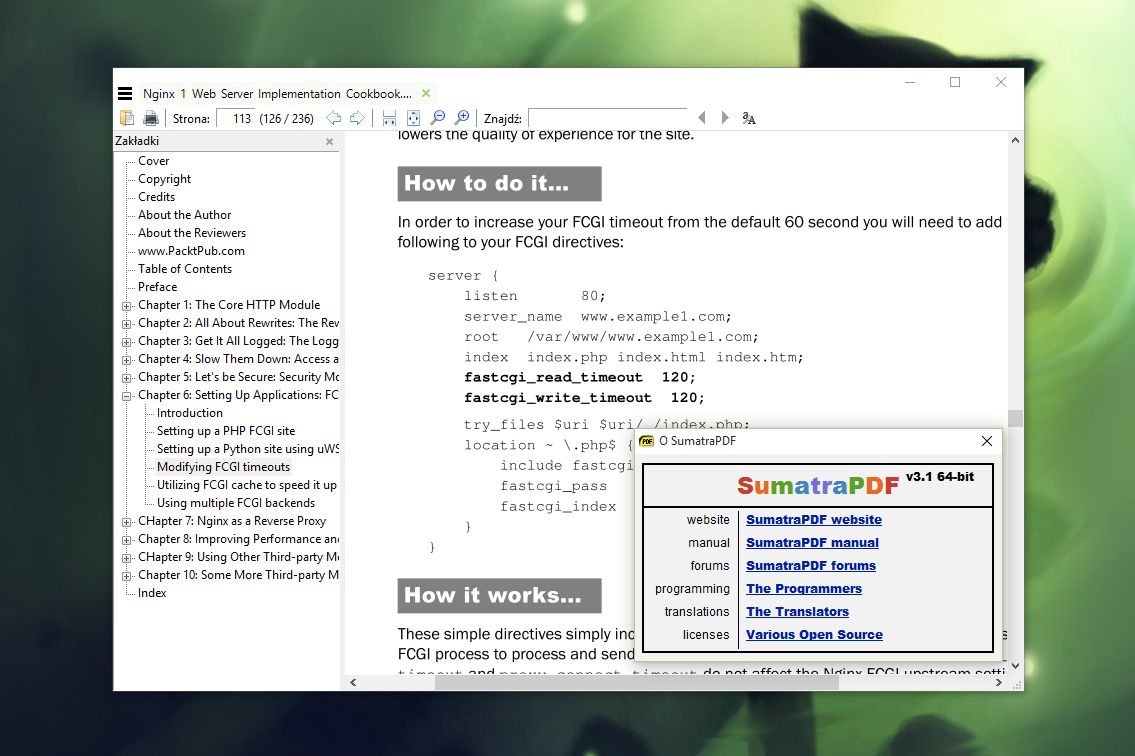Image resolution: width=1135 pixels, height=756 pixels.
Task: Click the horizontal scrollbar left arrow
Action: (353, 682)
